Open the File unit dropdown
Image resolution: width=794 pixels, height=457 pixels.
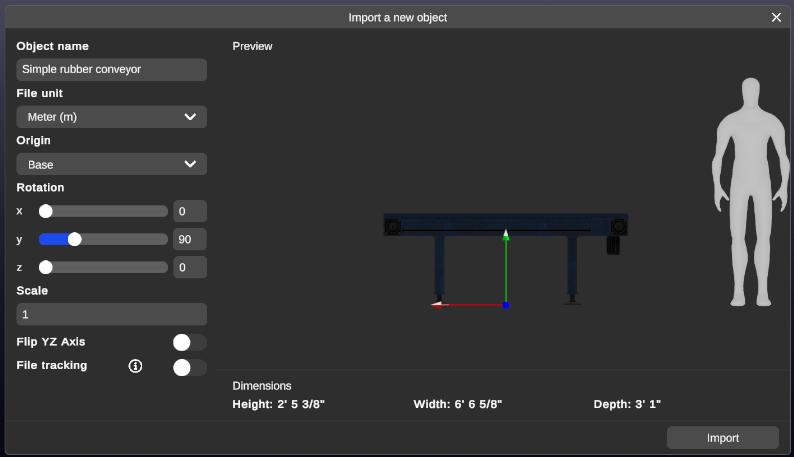point(111,117)
